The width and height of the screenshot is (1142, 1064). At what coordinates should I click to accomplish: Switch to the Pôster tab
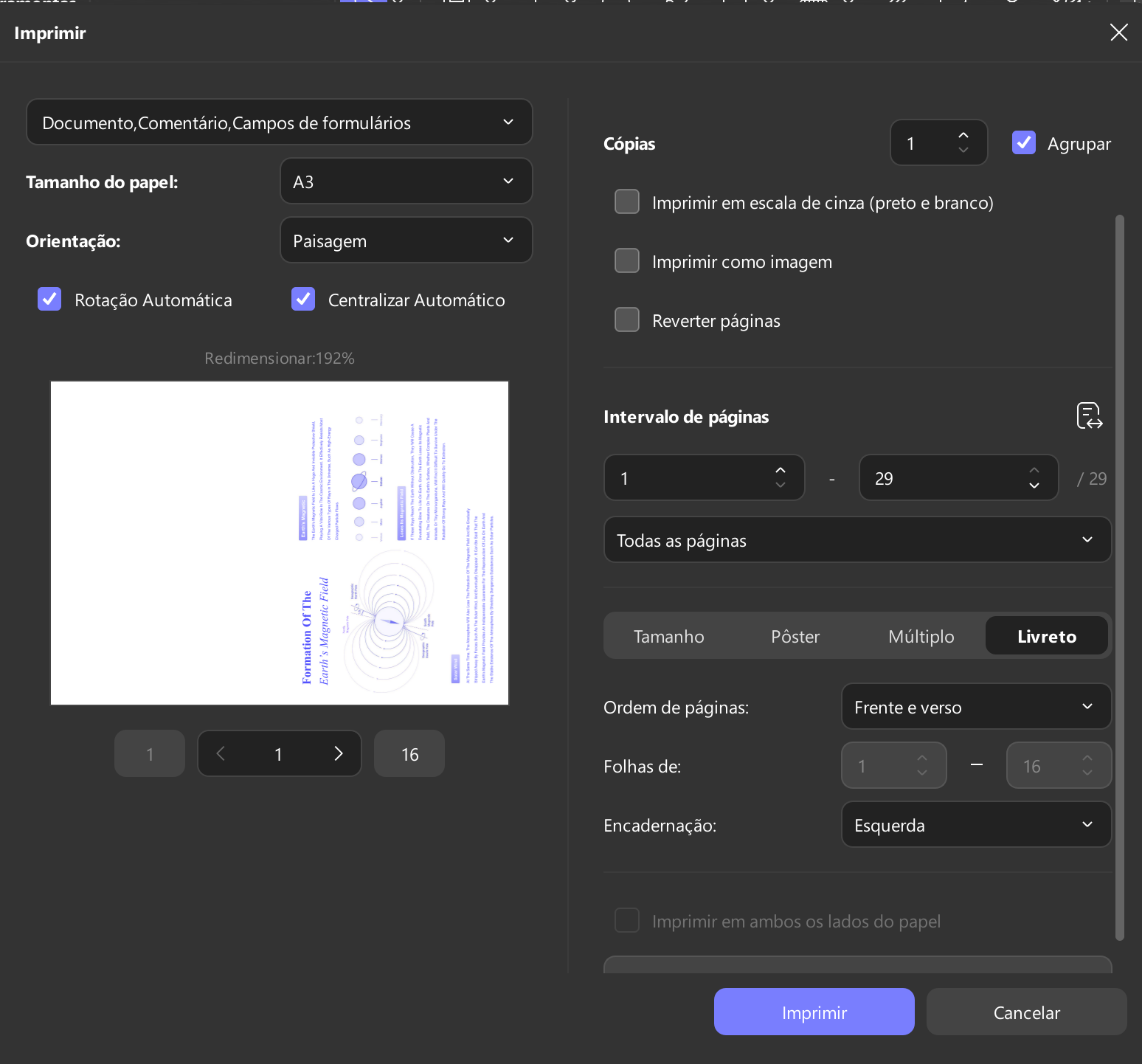[795, 636]
